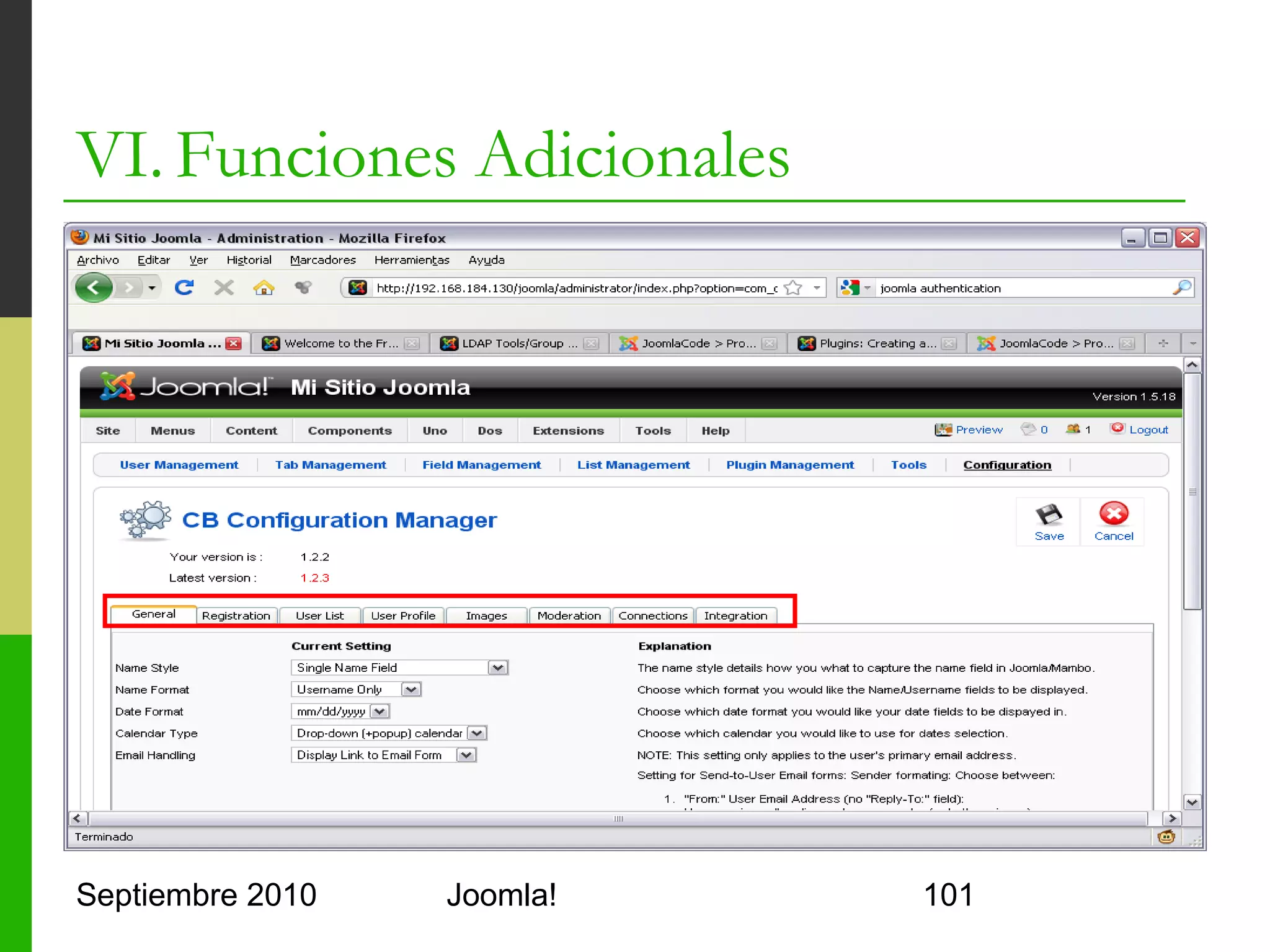Open the Field Management link

481,465
